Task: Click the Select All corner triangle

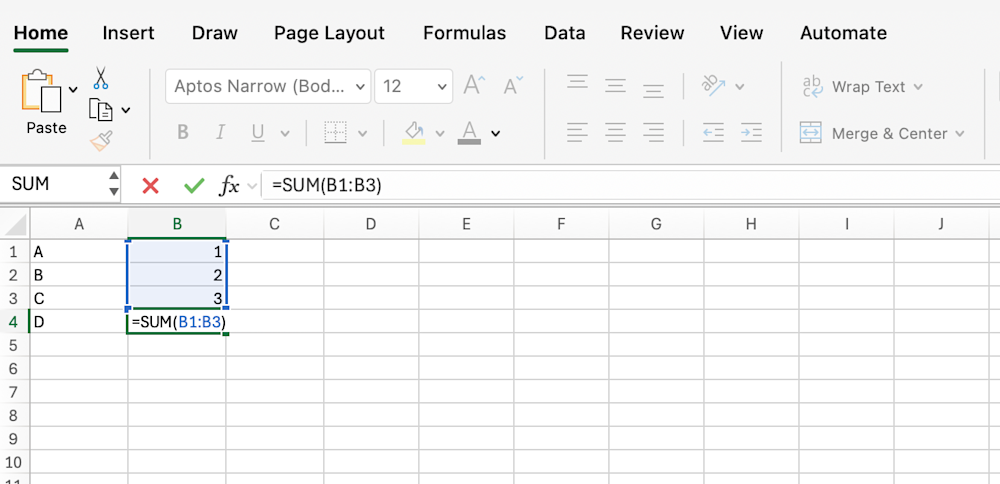Action: [15, 224]
